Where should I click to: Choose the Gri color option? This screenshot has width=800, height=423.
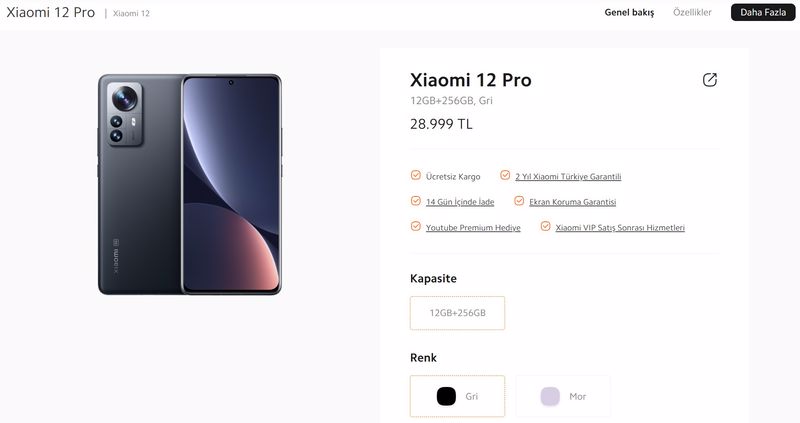458,396
